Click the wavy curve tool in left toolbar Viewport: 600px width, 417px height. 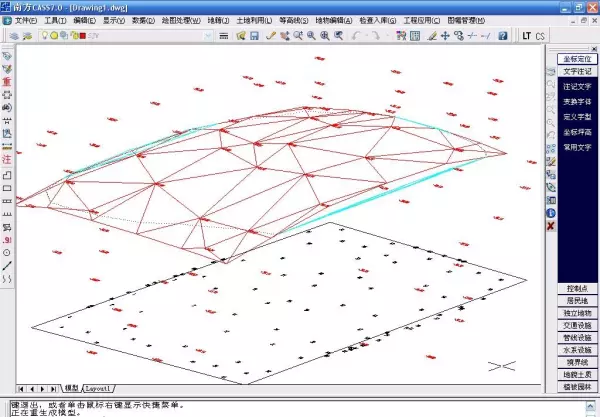point(7,279)
